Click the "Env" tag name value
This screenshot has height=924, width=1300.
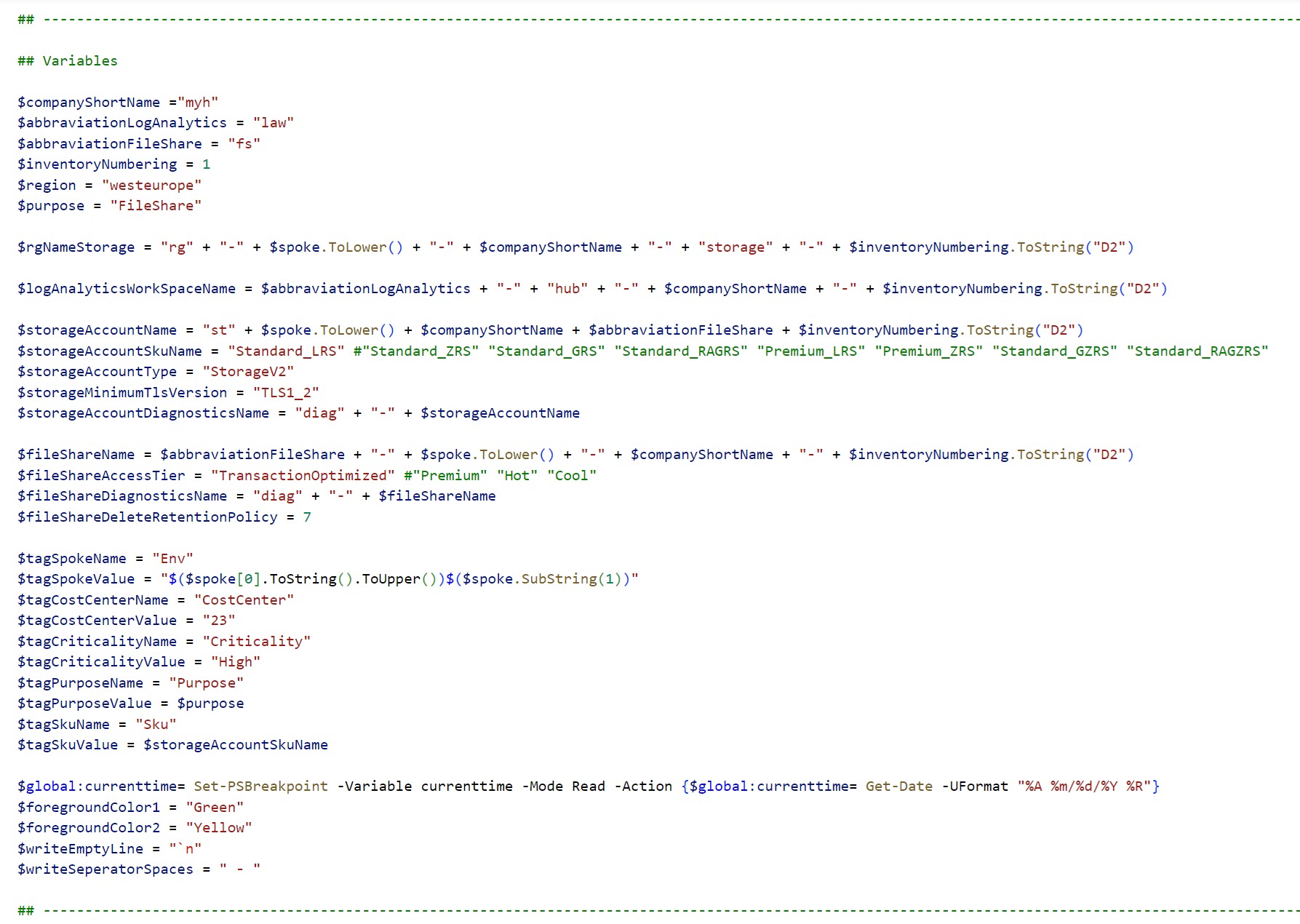coord(173,559)
